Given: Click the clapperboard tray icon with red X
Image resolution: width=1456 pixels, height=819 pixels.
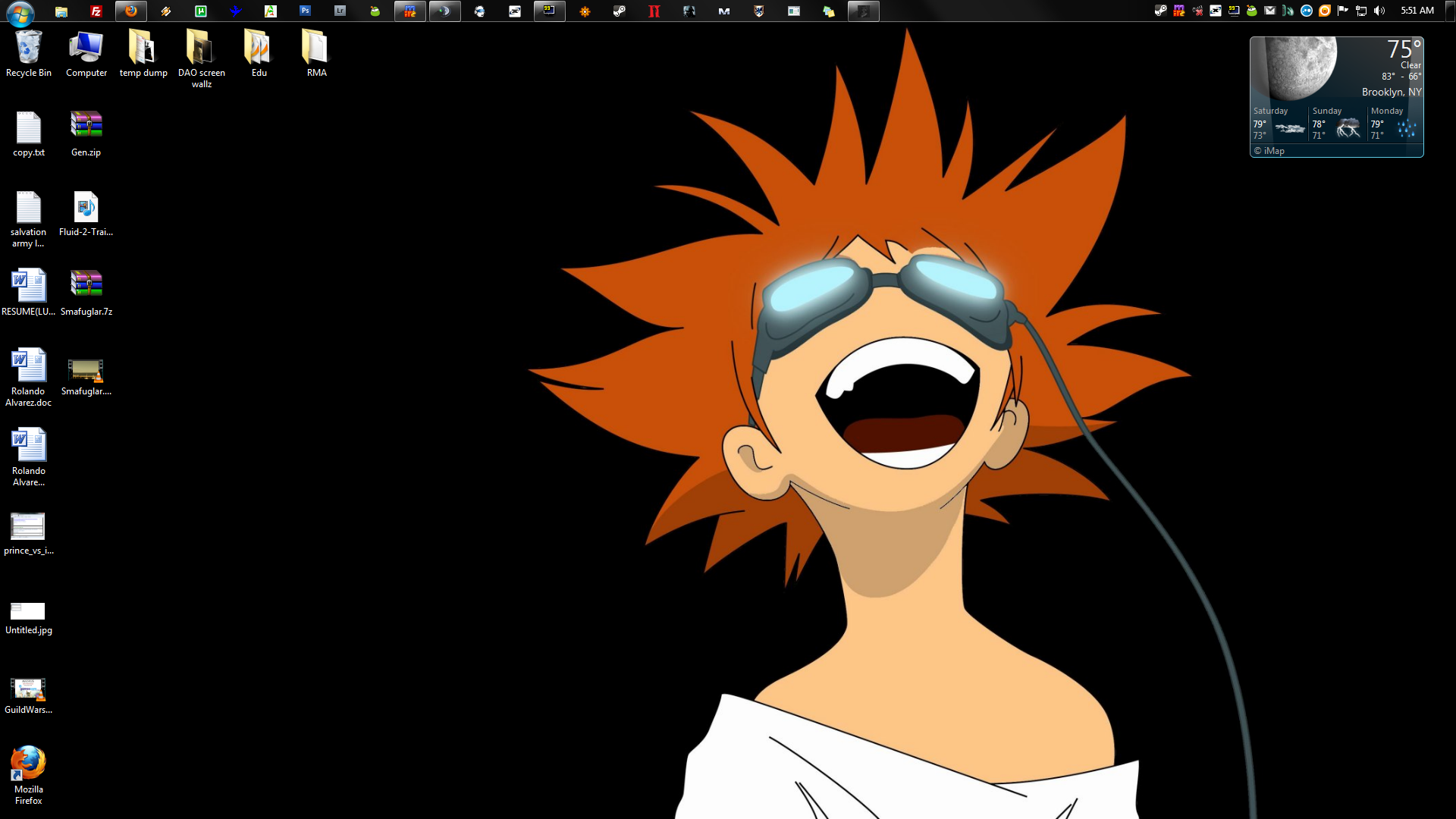Looking at the screenshot, I should tap(1197, 11).
